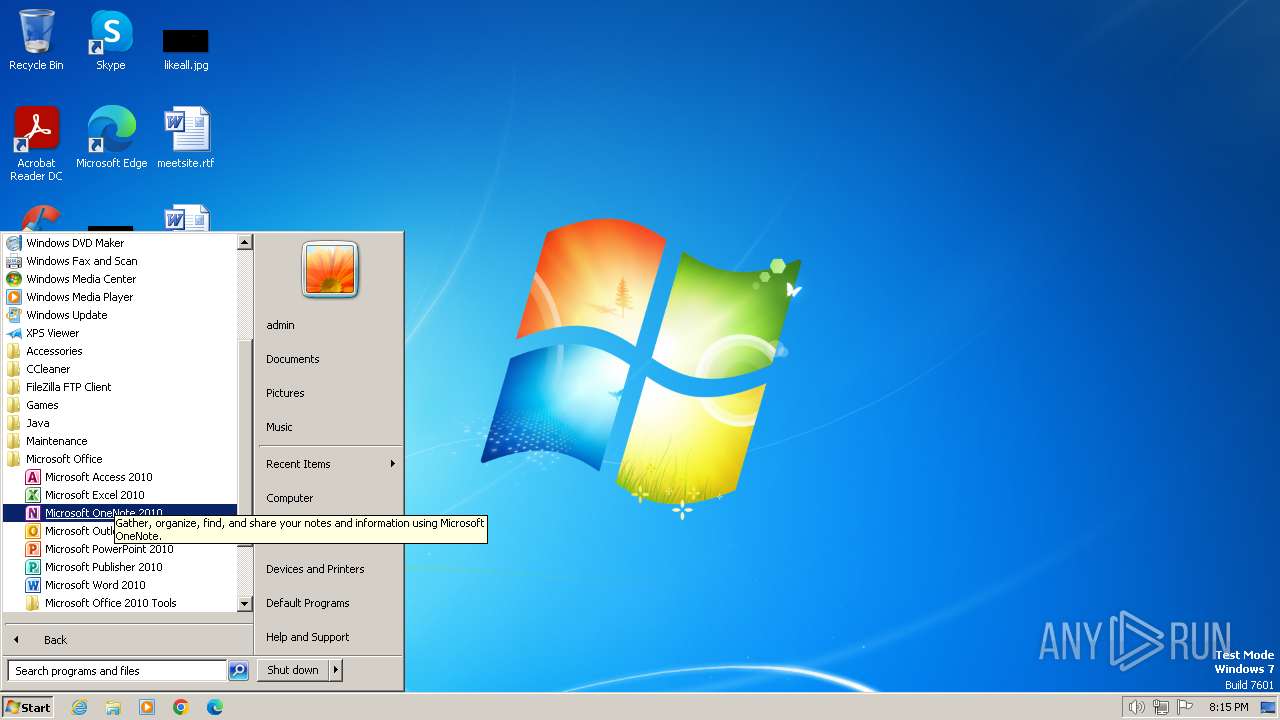Open Acrobat Reader DC desktop shortcut
The image size is (1280, 720).
(36, 143)
